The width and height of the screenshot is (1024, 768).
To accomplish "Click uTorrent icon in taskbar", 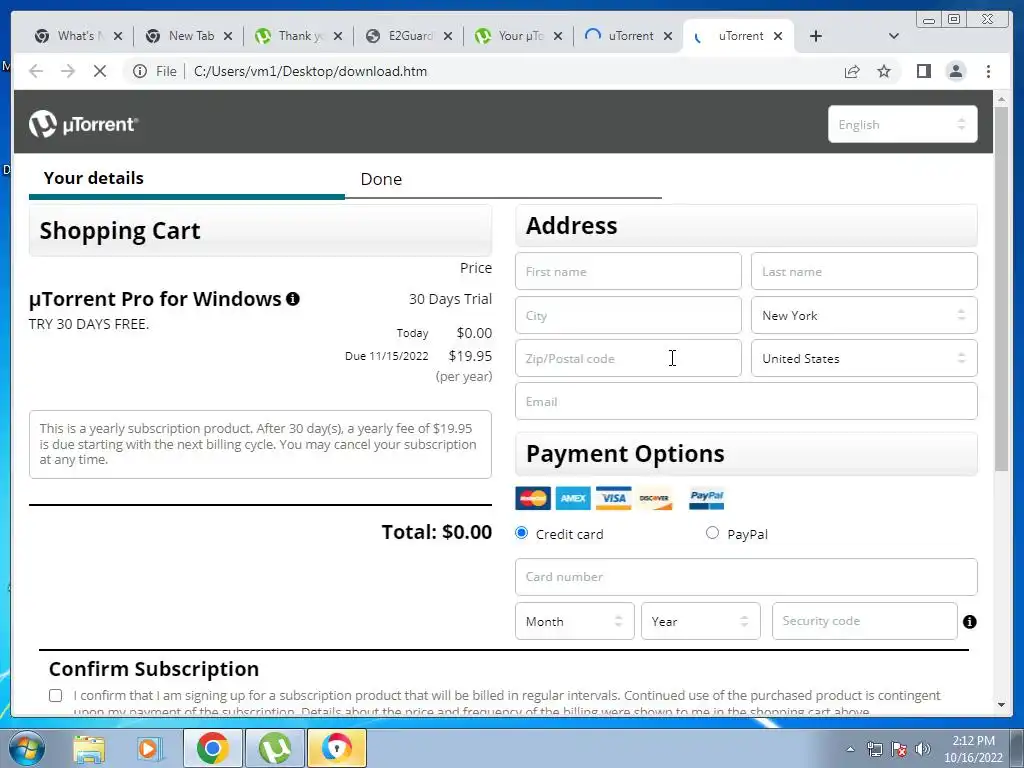I will [x=274, y=748].
